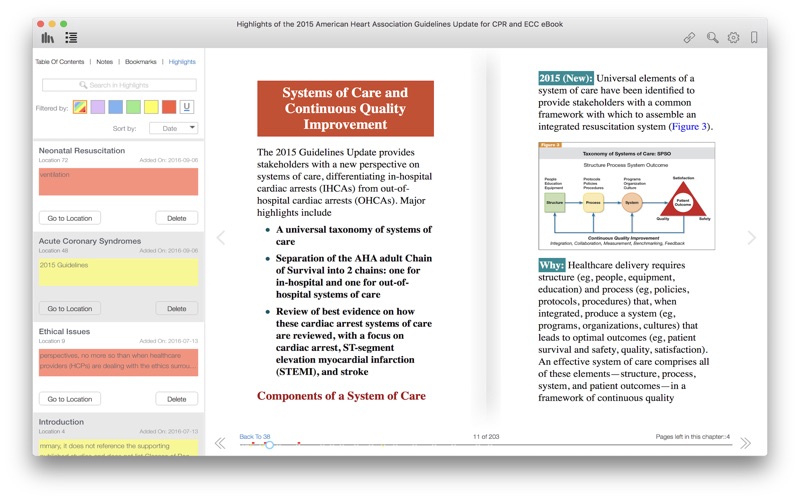Screen dimensions: 800x500
Task: Click Components of a System of Care heading
Action: point(341,396)
